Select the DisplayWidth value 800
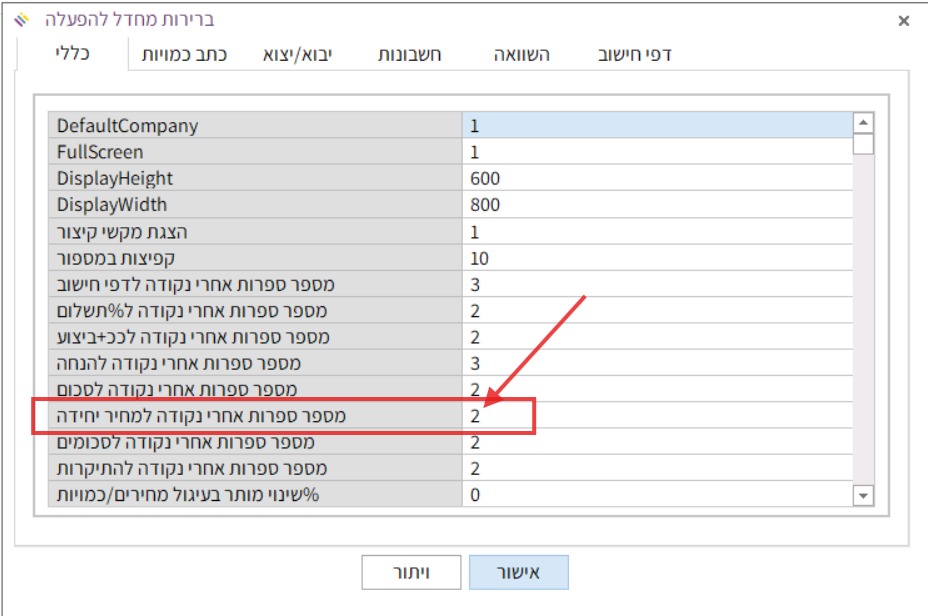Screen dimensions: 928x616 (x=655, y=205)
